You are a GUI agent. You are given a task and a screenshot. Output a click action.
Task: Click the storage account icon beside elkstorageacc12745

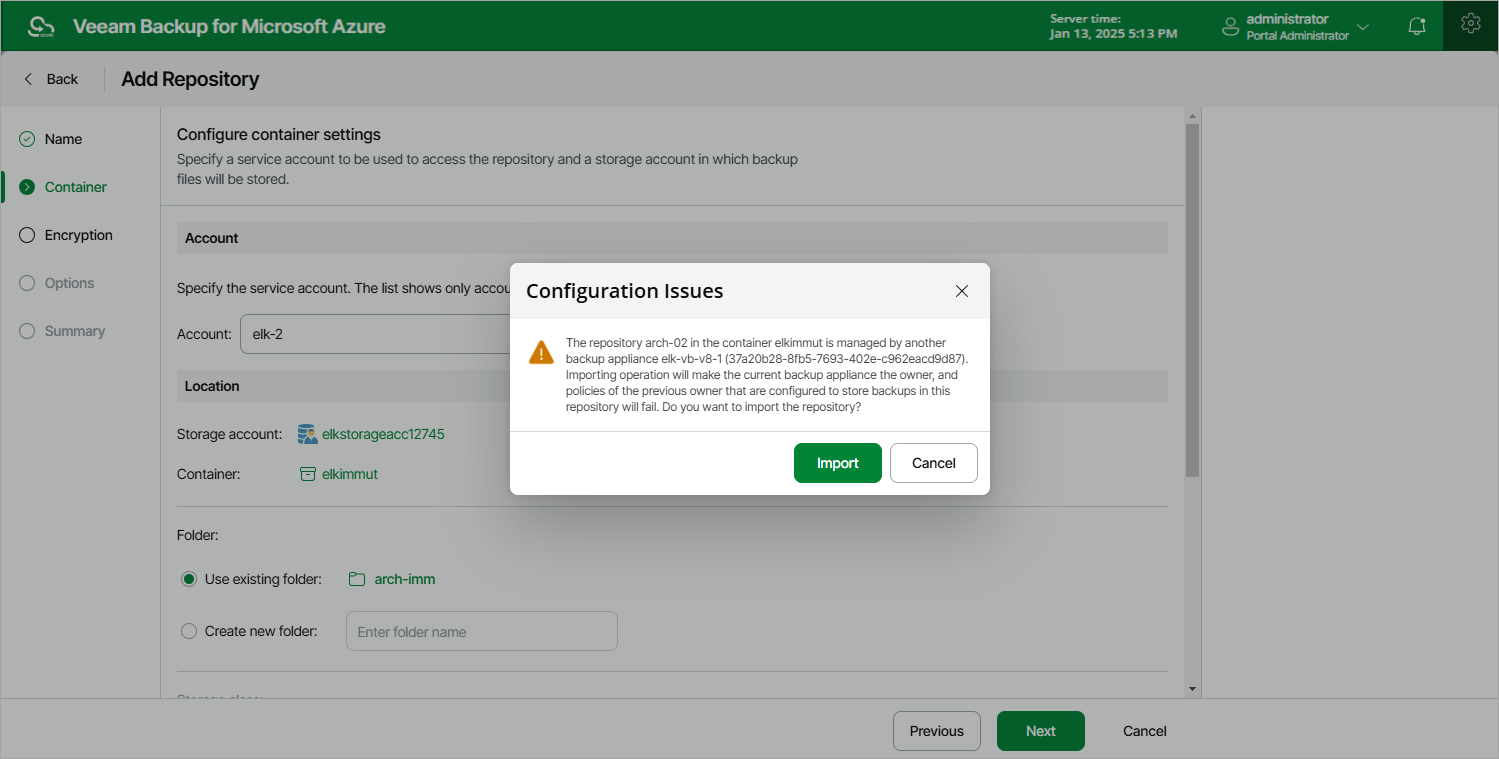click(x=306, y=434)
